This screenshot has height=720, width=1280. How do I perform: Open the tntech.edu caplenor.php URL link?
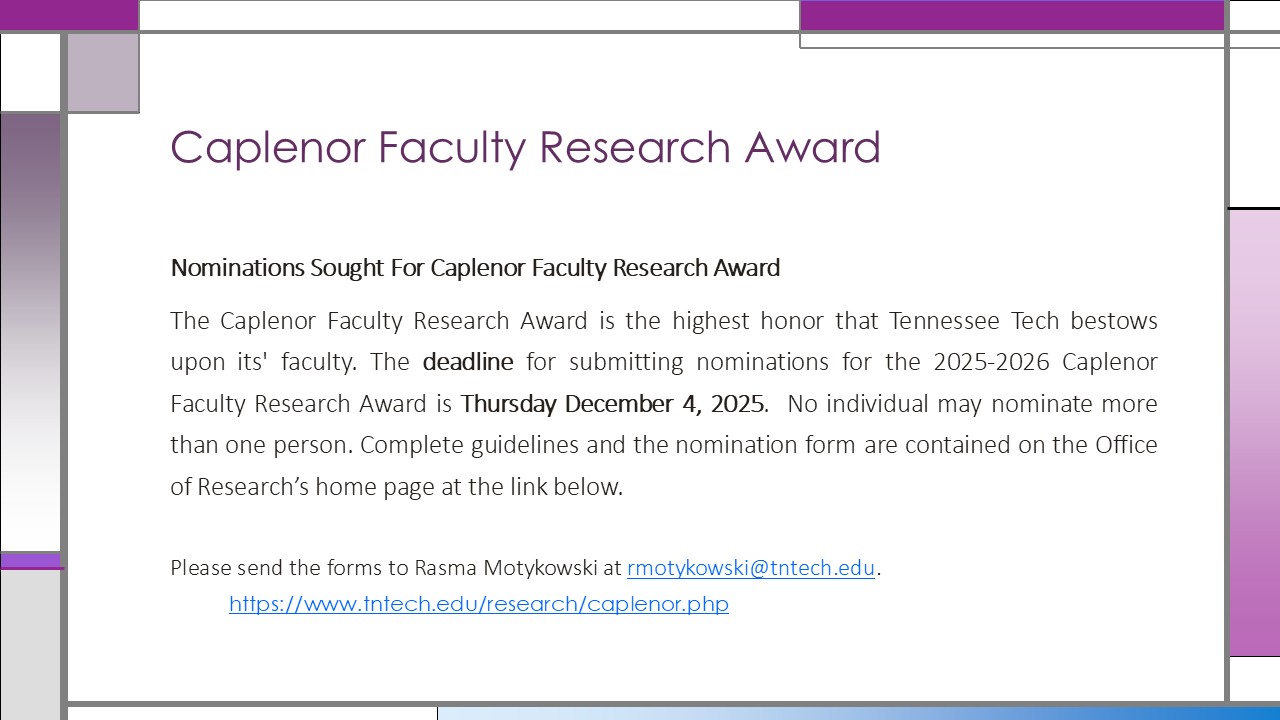click(478, 604)
